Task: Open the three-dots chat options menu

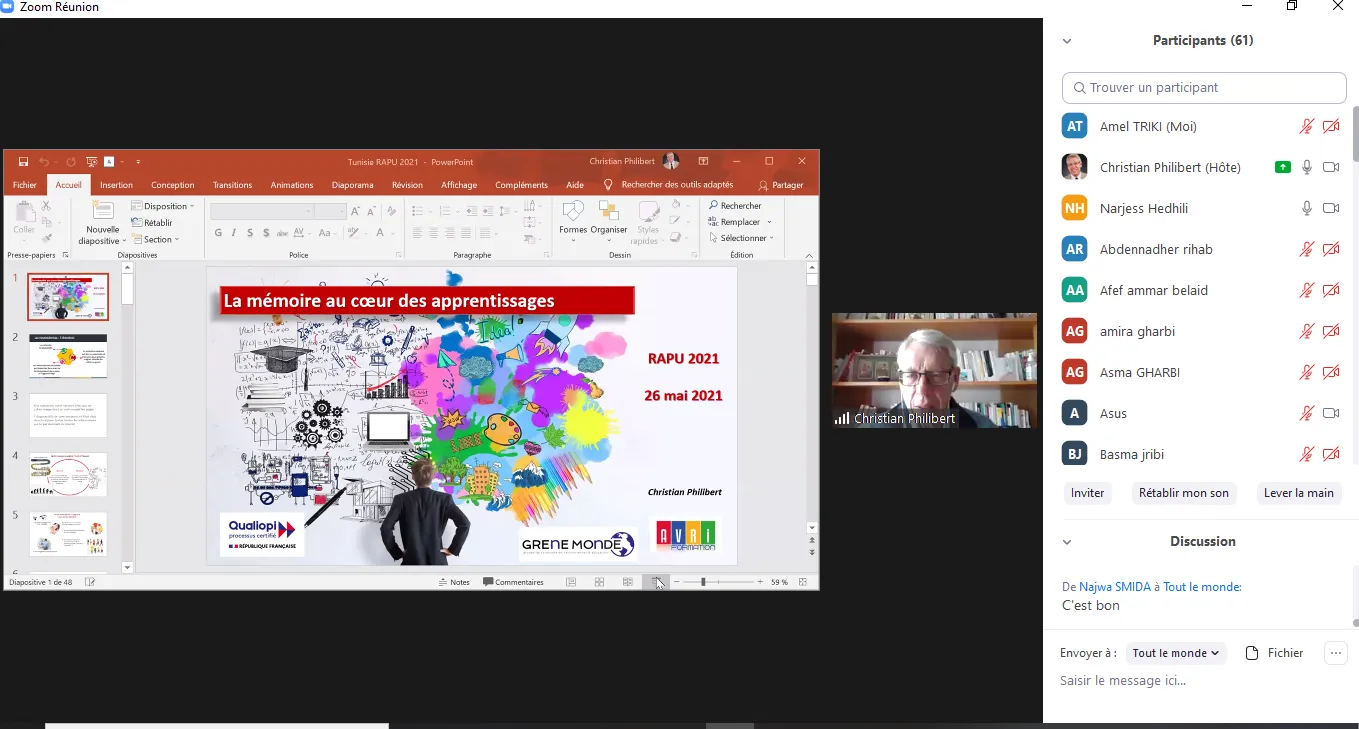Action: (x=1335, y=653)
